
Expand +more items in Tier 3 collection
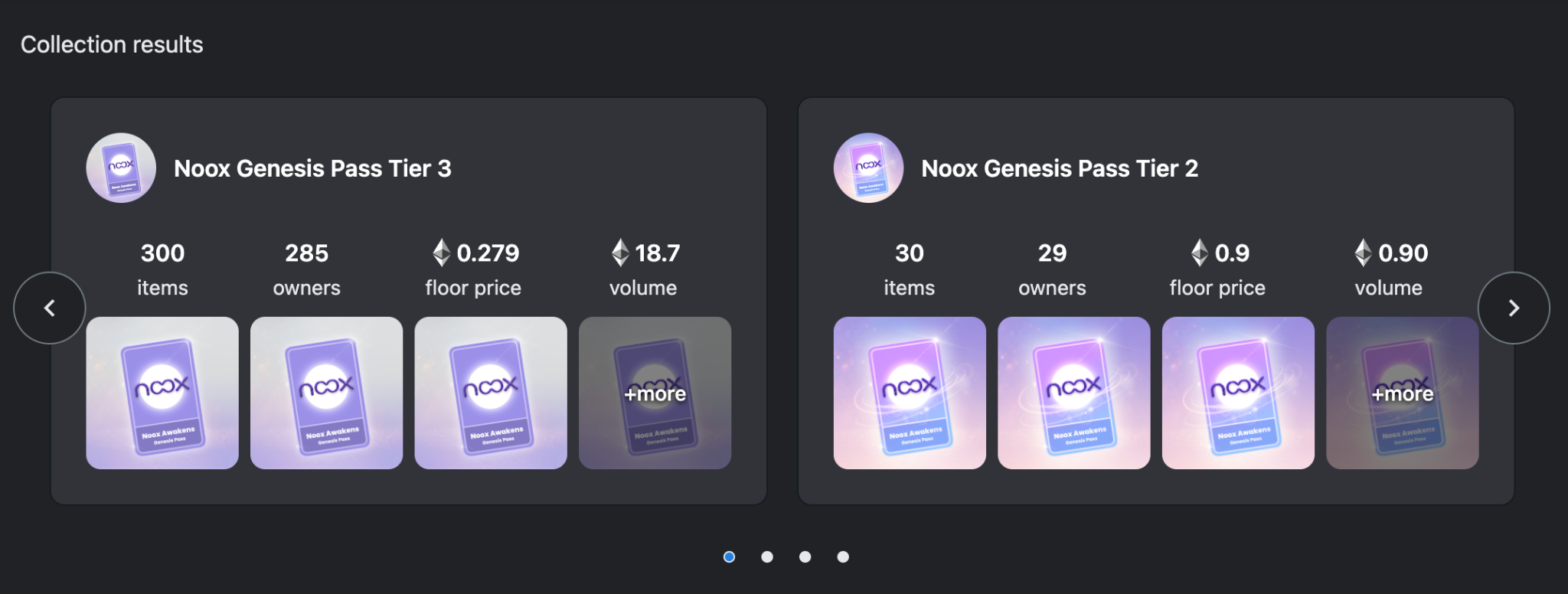[x=655, y=393]
